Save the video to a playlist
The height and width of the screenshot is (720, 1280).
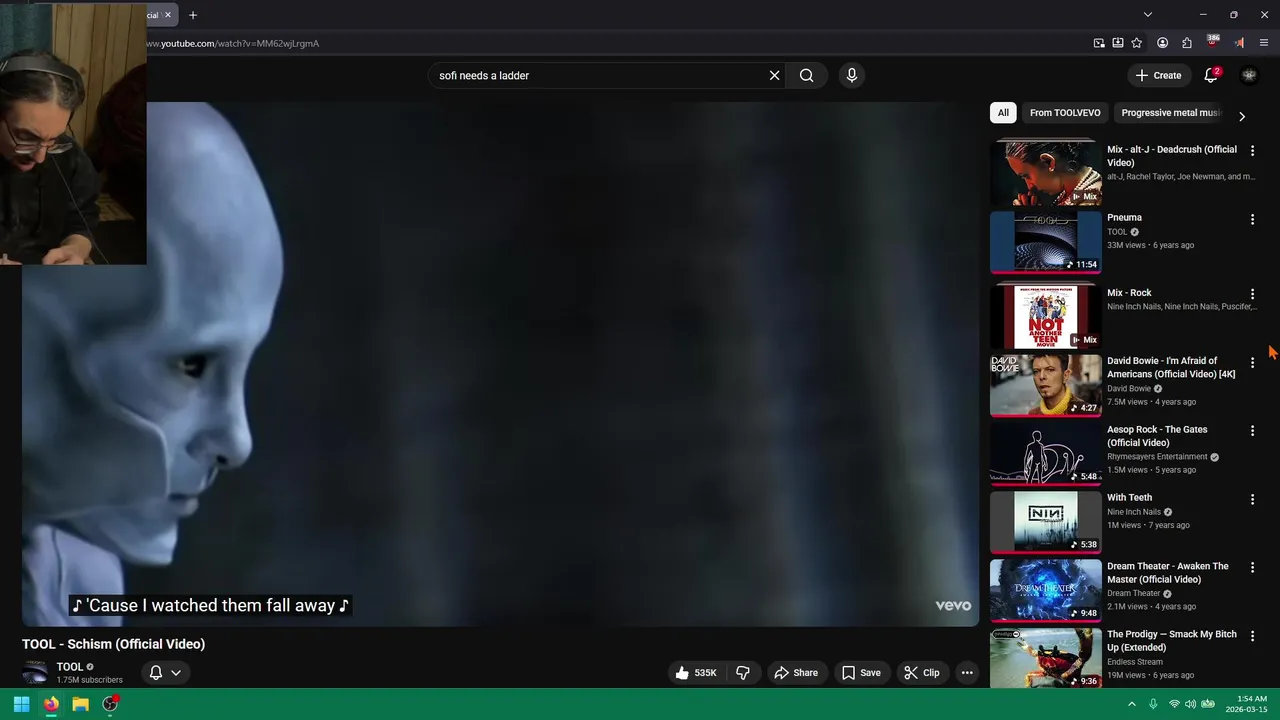click(x=862, y=673)
